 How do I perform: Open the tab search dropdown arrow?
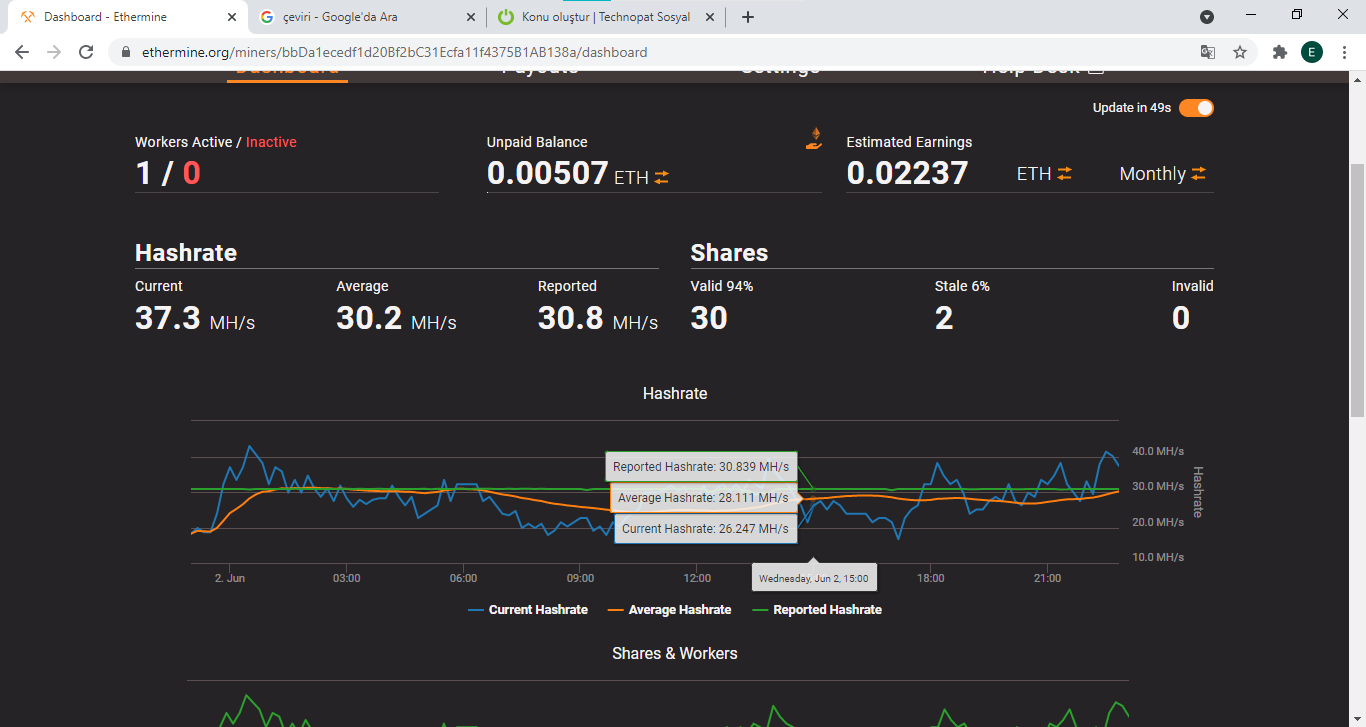click(x=1207, y=17)
